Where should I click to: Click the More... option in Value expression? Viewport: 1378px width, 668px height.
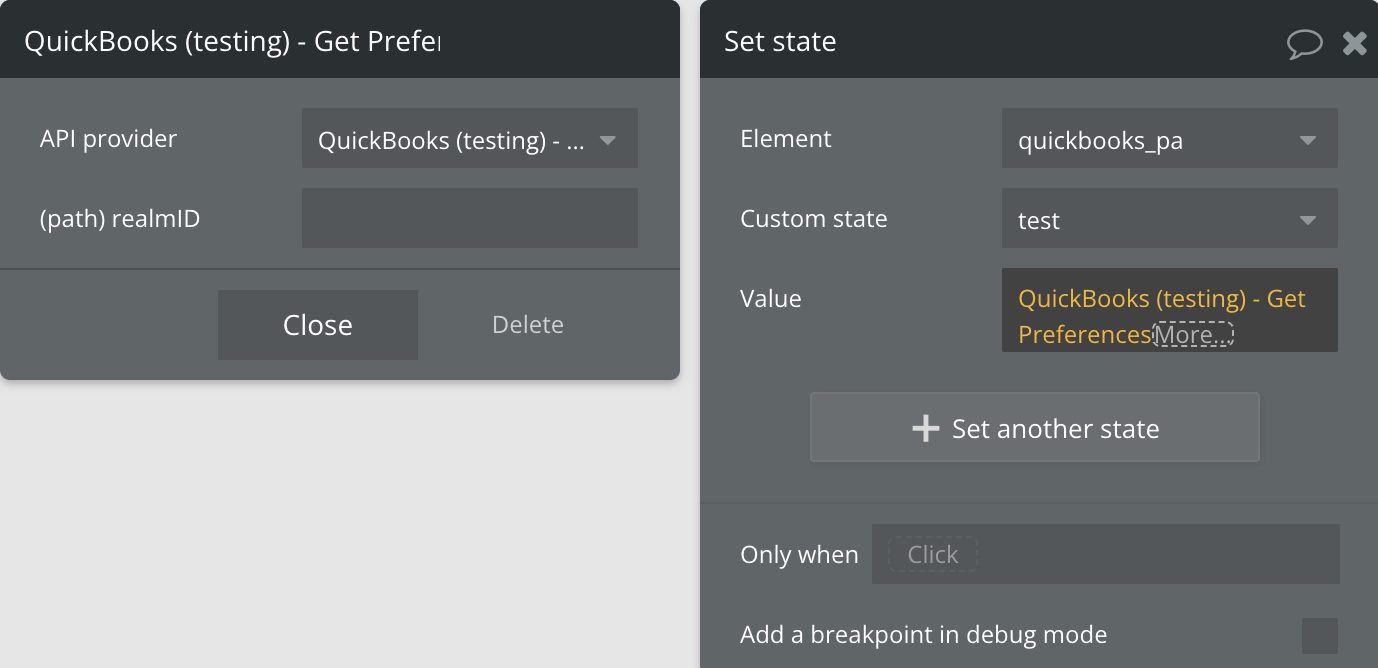point(1193,335)
